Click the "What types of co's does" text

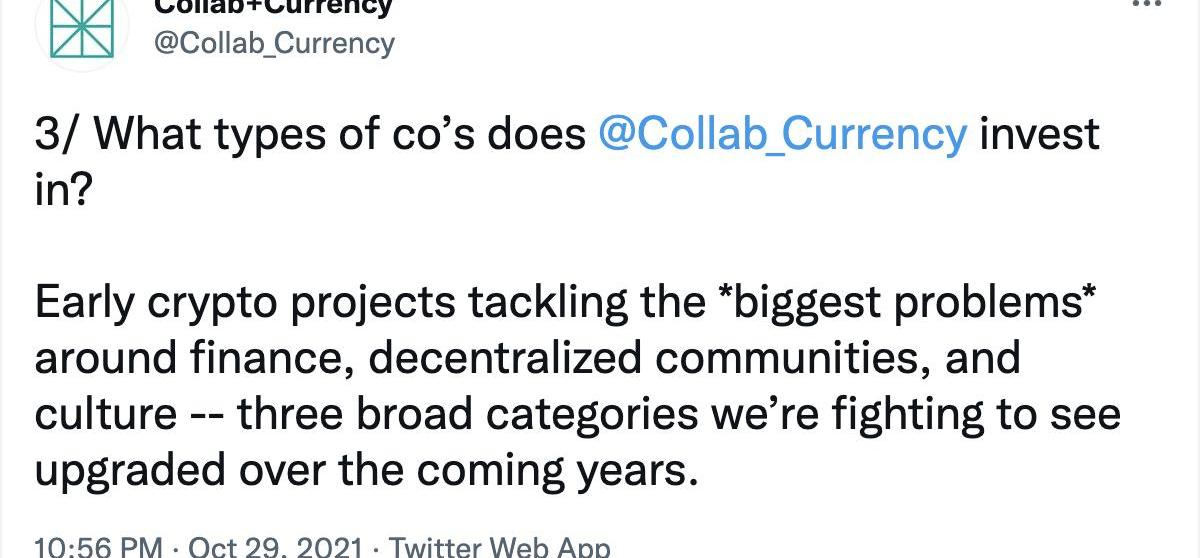(x=341, y=134)
